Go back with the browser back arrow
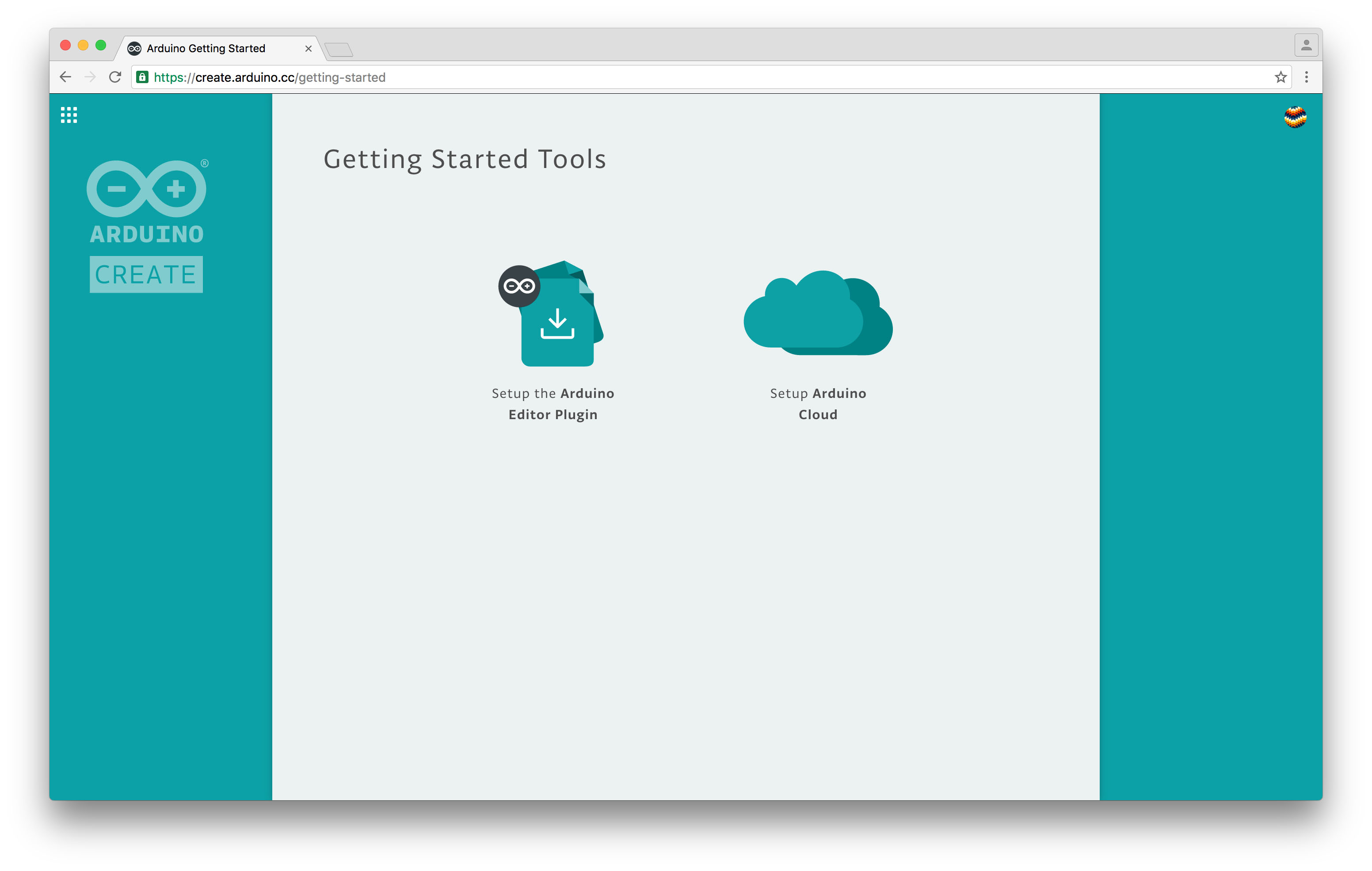The height and width of the screenshot is (871, 1372). [x=65, y=77]
